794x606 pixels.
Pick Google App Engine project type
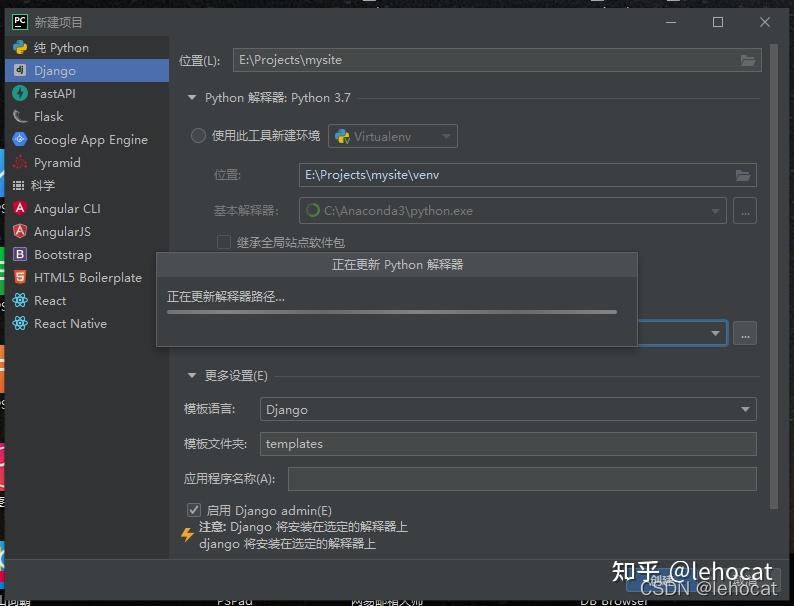(x=87, y=139)
